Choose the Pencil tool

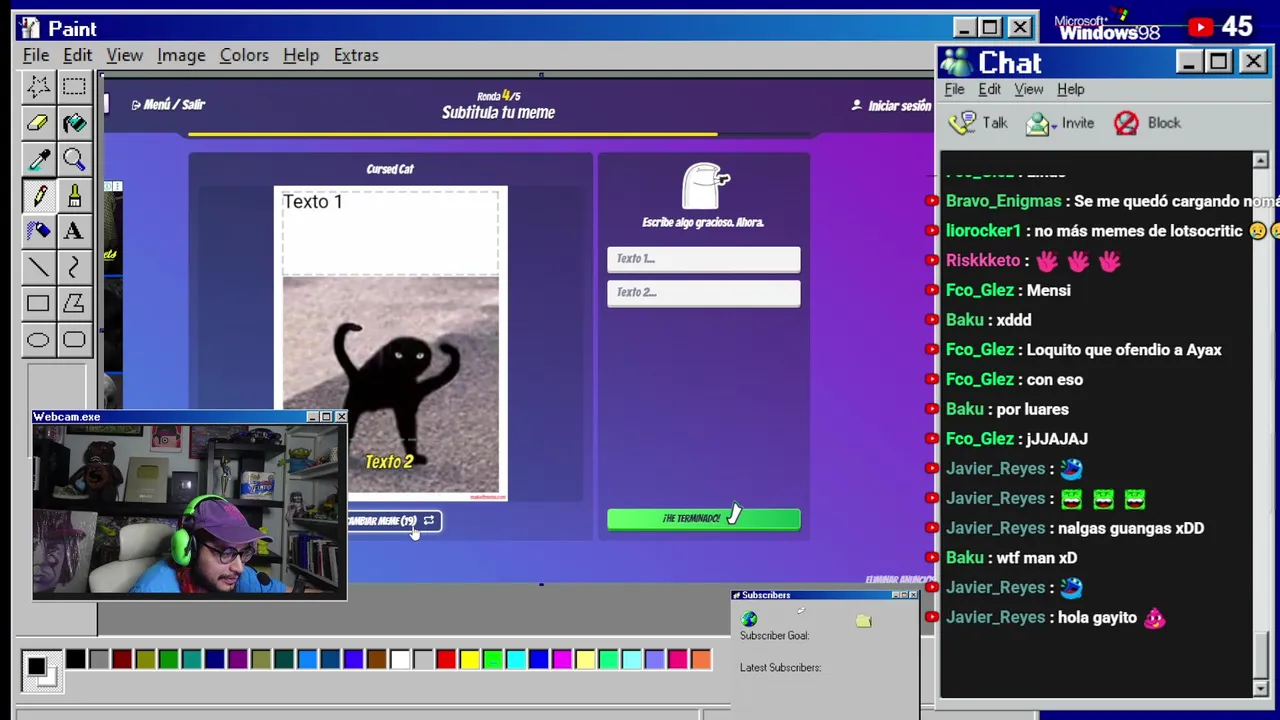click(38, 195)
